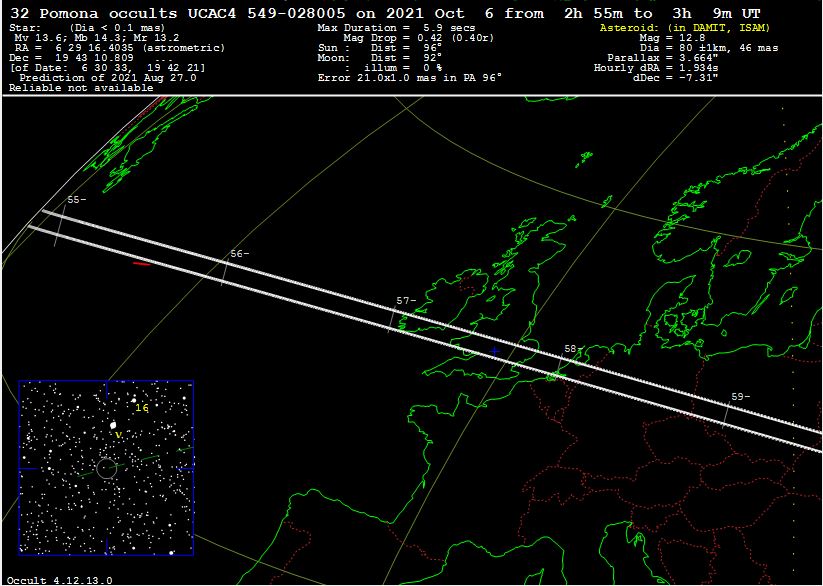Click the 'Reliable not available' text
823x586 pixels.
pos(81,88)
